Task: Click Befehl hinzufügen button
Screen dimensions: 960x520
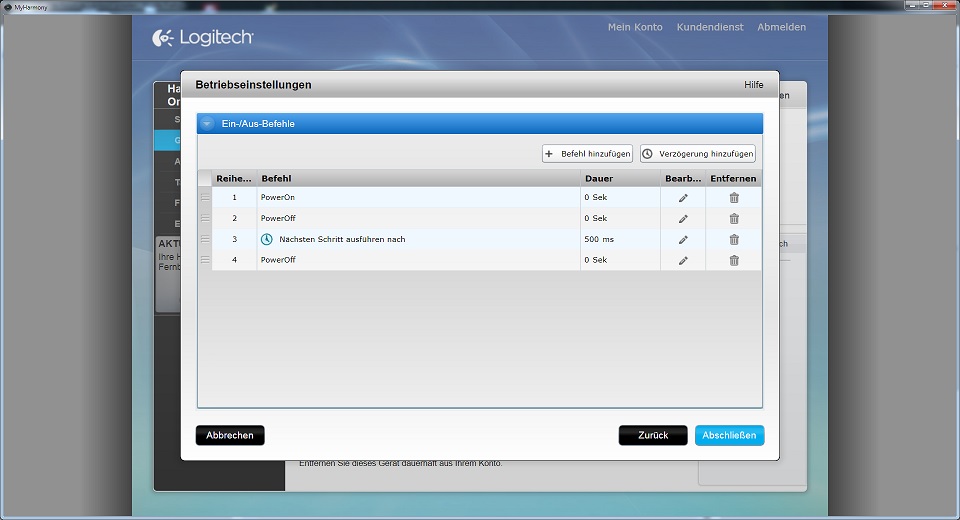Action: click(587, 154)
